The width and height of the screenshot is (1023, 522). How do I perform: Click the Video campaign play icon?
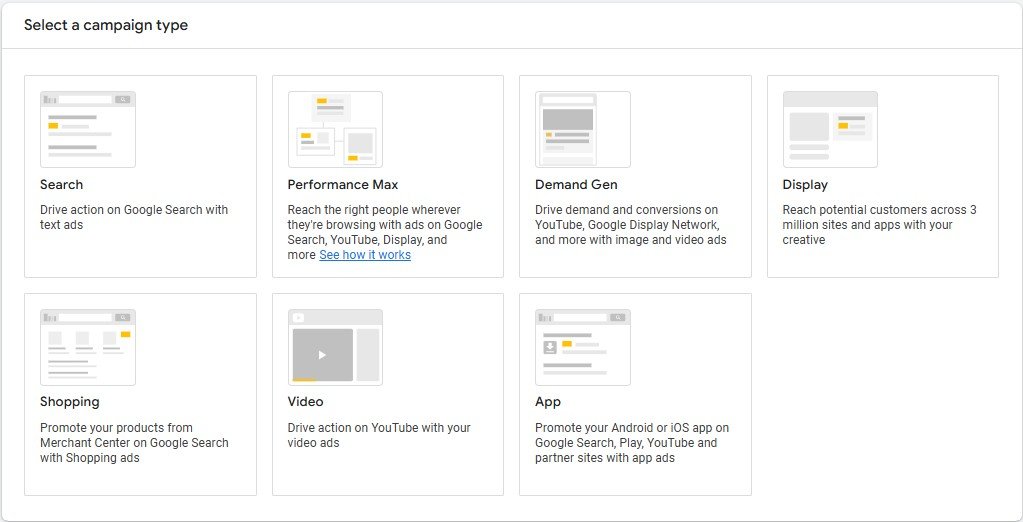point(322,355)
